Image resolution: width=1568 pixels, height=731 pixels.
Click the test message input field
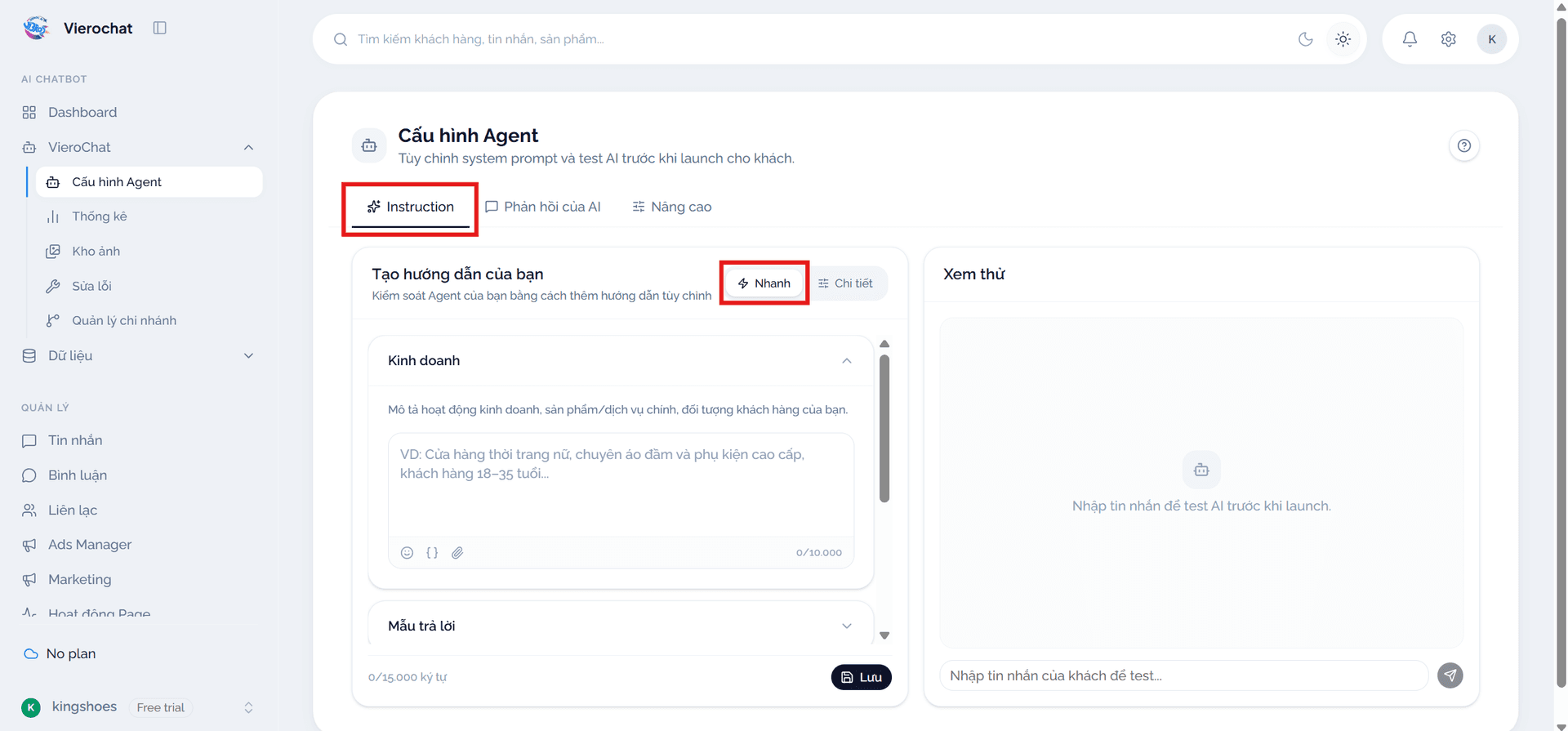coord(1184,675)
